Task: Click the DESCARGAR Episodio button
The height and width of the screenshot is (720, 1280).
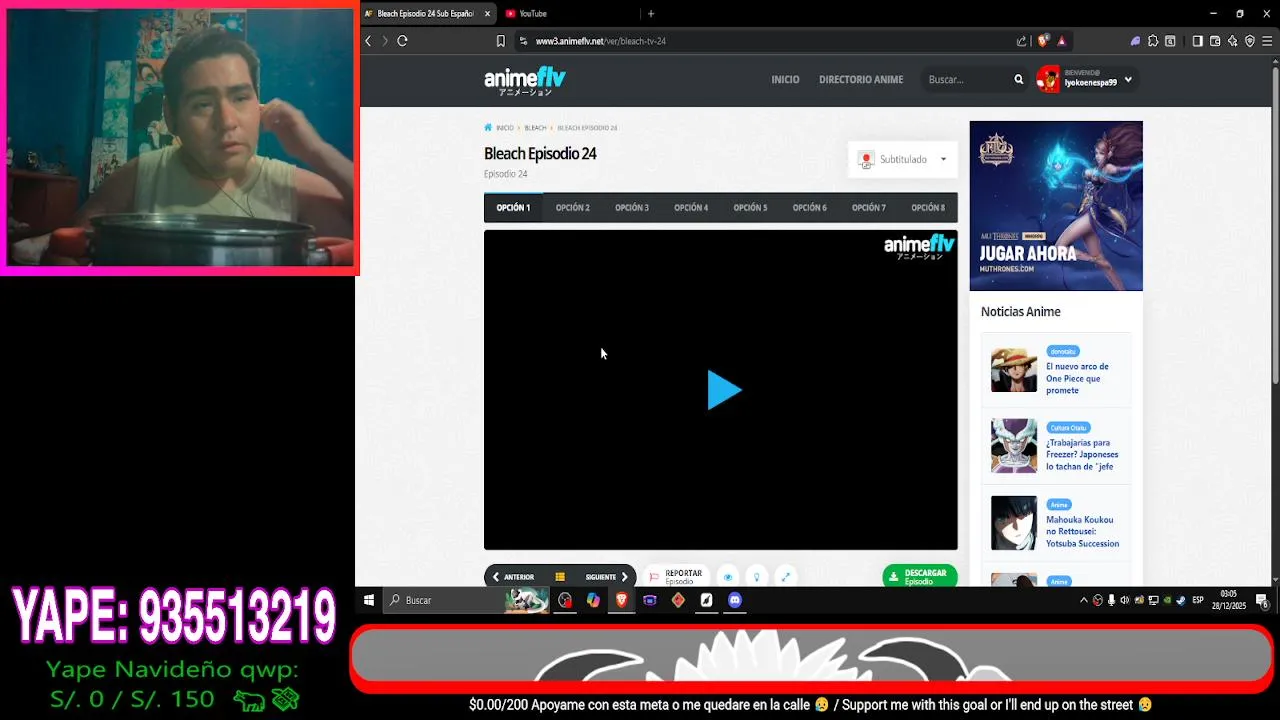Action: 919,577
